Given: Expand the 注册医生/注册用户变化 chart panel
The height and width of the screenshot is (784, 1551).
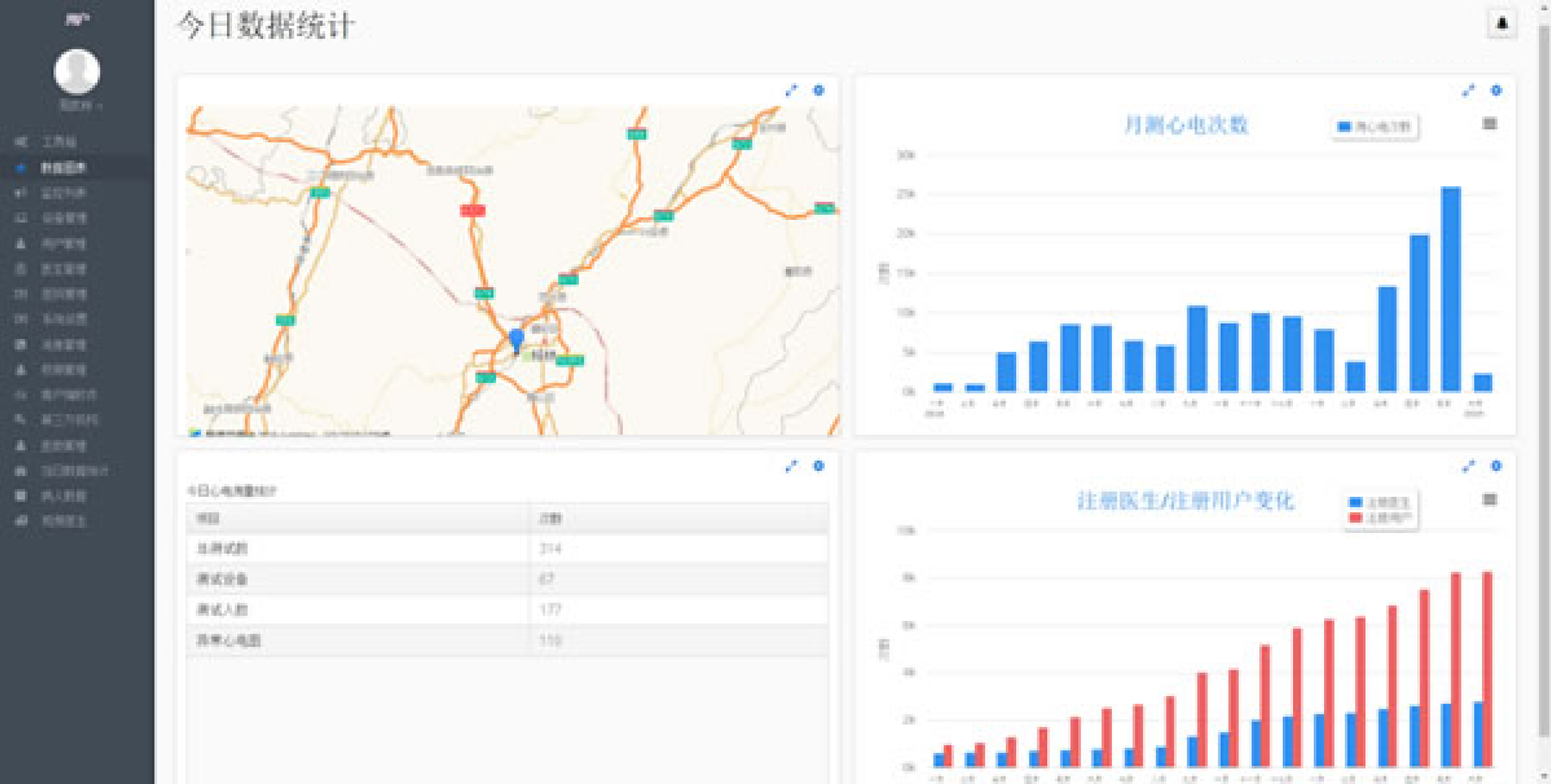Looking at the screenshot, I should coord(1468,466).
